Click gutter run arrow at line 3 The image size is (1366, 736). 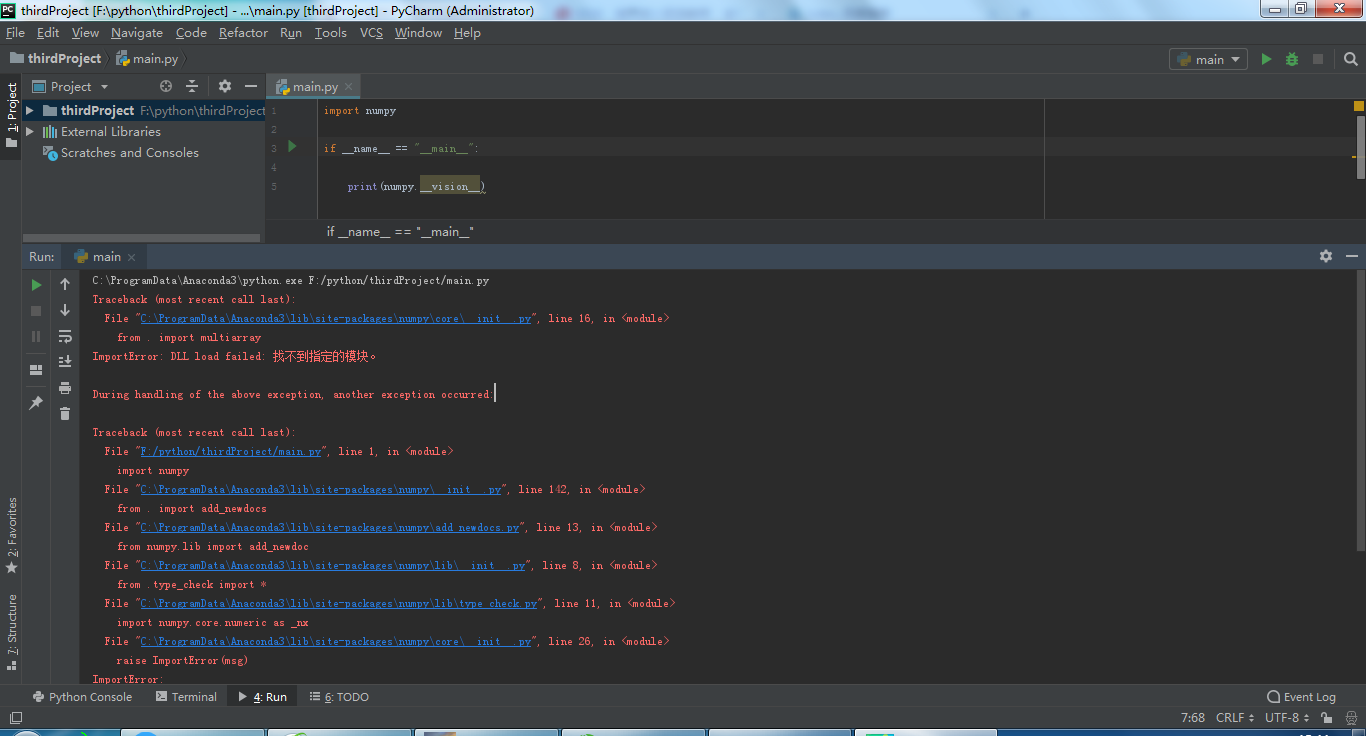click(x=292, y=147)
